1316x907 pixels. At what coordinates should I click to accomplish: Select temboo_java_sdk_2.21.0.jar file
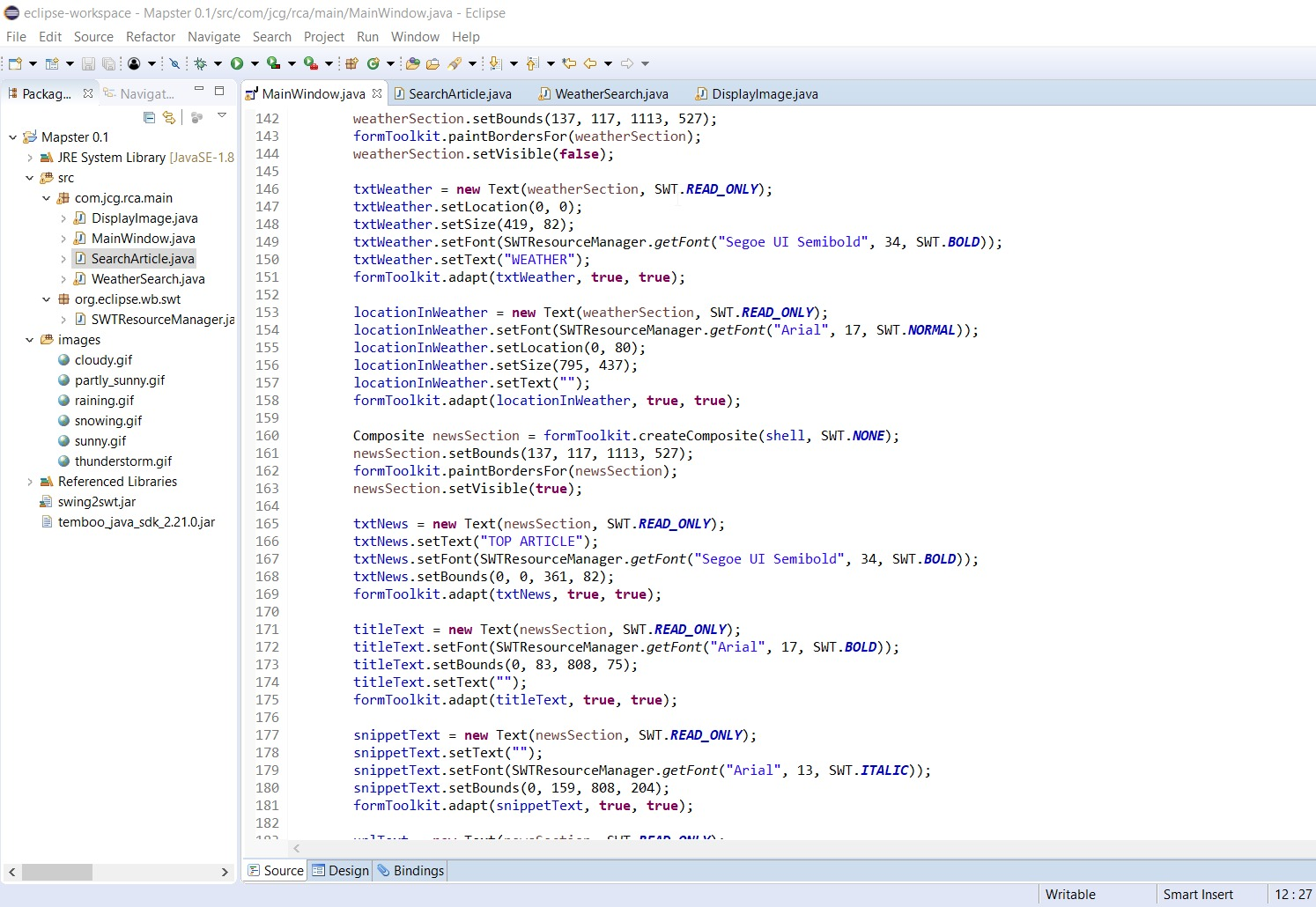click(x=136, y=522)
